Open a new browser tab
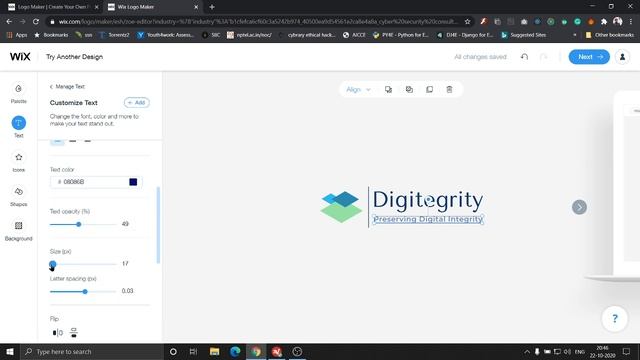The width and height of the screenshot is (640, 360). (212, 7)
